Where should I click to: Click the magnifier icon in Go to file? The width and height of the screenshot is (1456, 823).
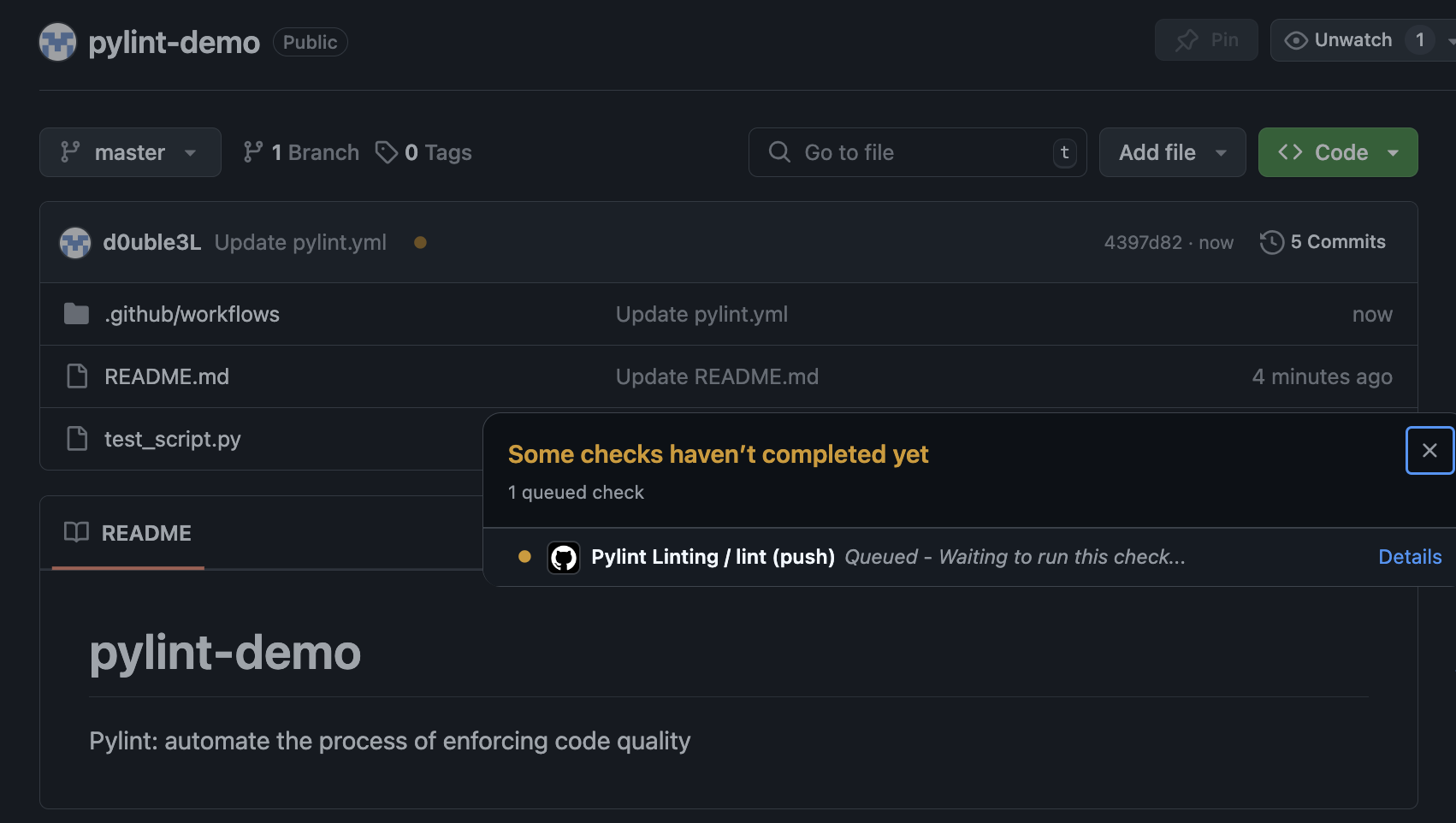(x=779, y=152)
